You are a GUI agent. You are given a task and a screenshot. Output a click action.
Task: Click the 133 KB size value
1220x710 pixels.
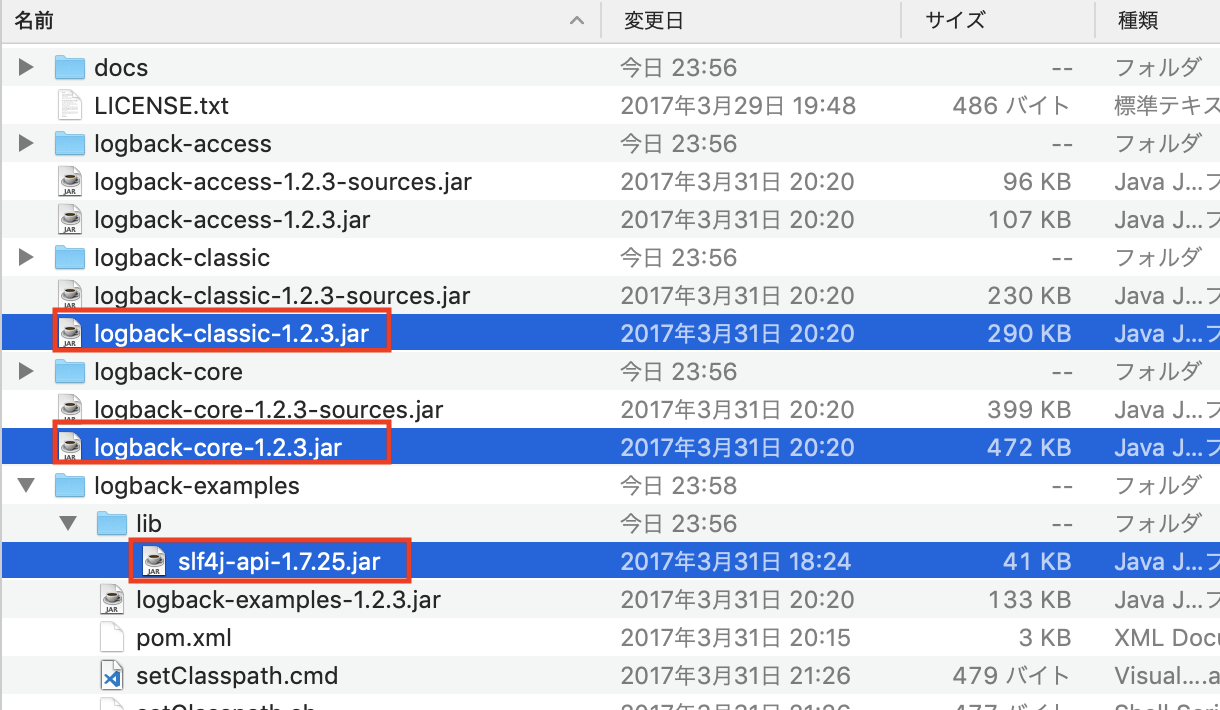pos(1029,600)
